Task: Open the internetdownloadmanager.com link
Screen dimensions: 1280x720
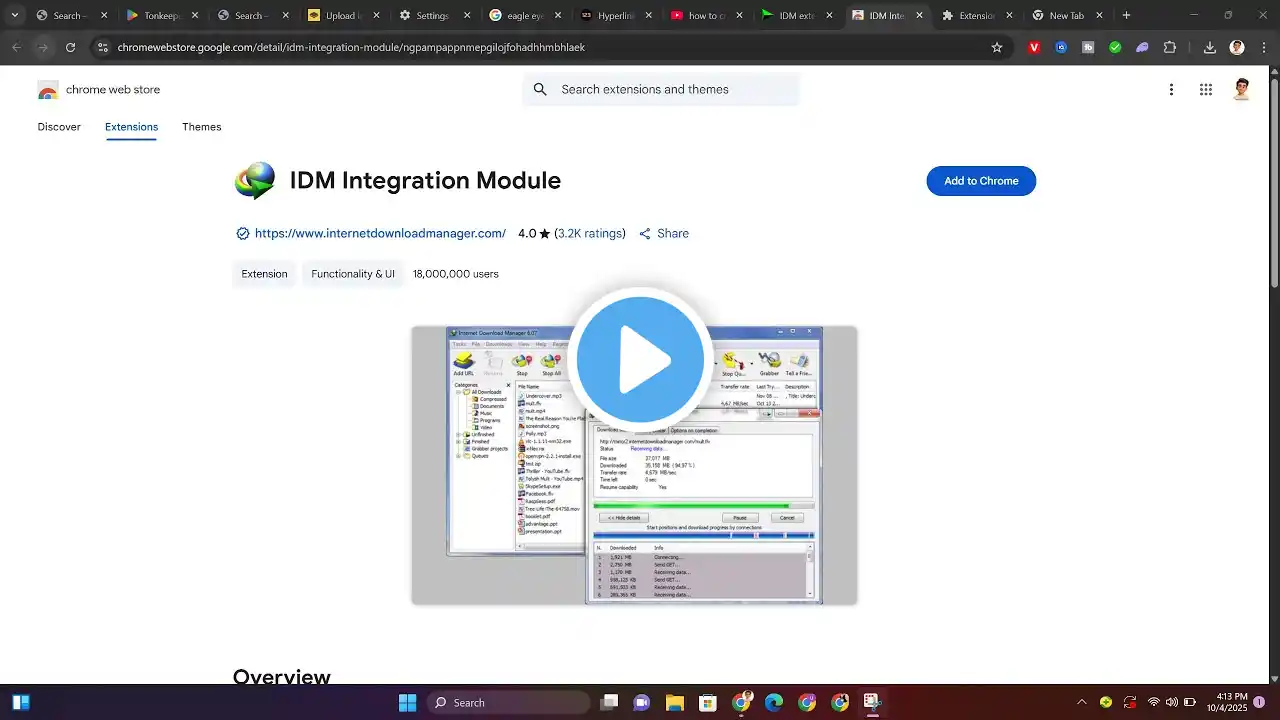Action: click(380, 233)
